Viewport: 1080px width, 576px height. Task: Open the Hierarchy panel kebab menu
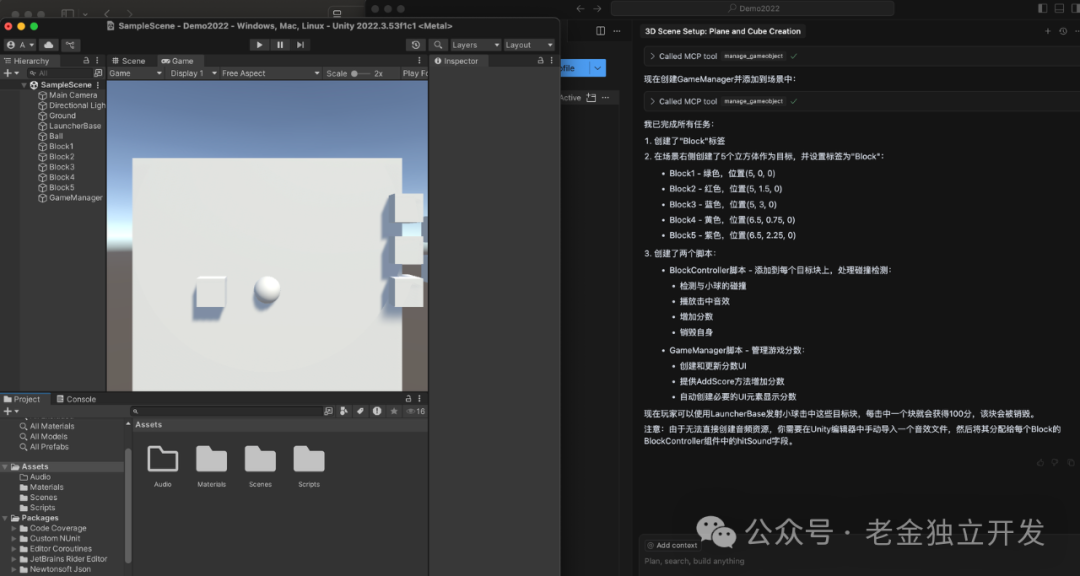(x=97, y=61)
